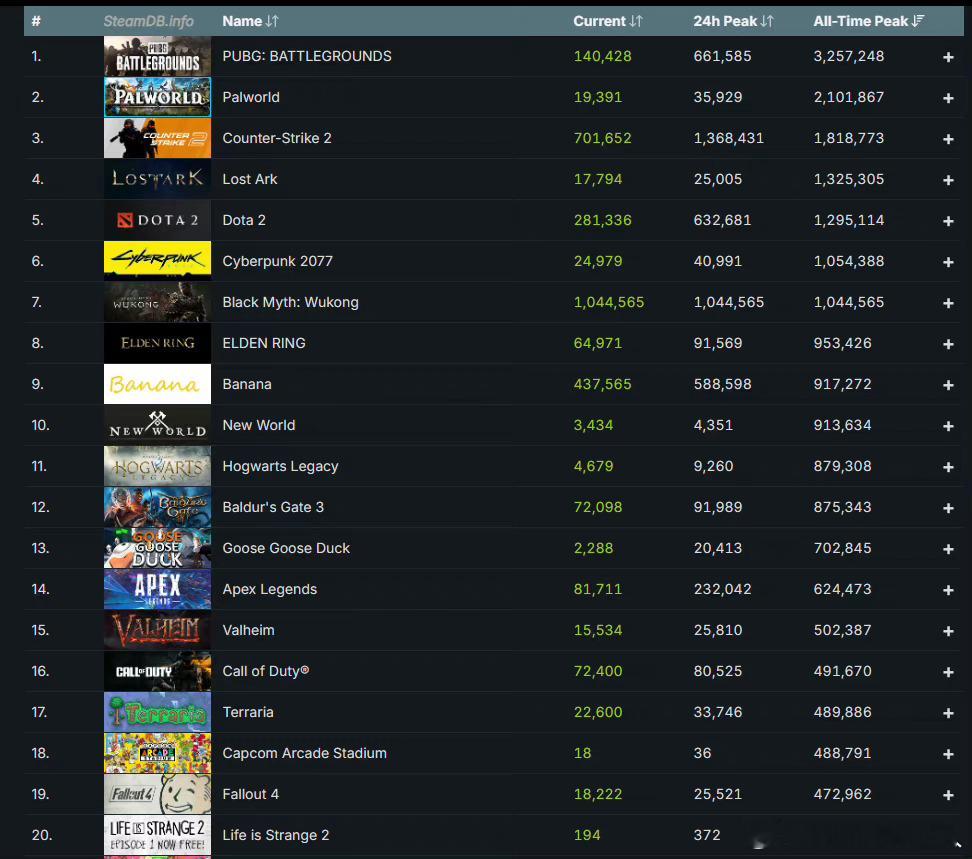Click plus icon in Hogwarts Legacy row
Viewport: 972px width, 859px height.
click(x=948, y=467)
